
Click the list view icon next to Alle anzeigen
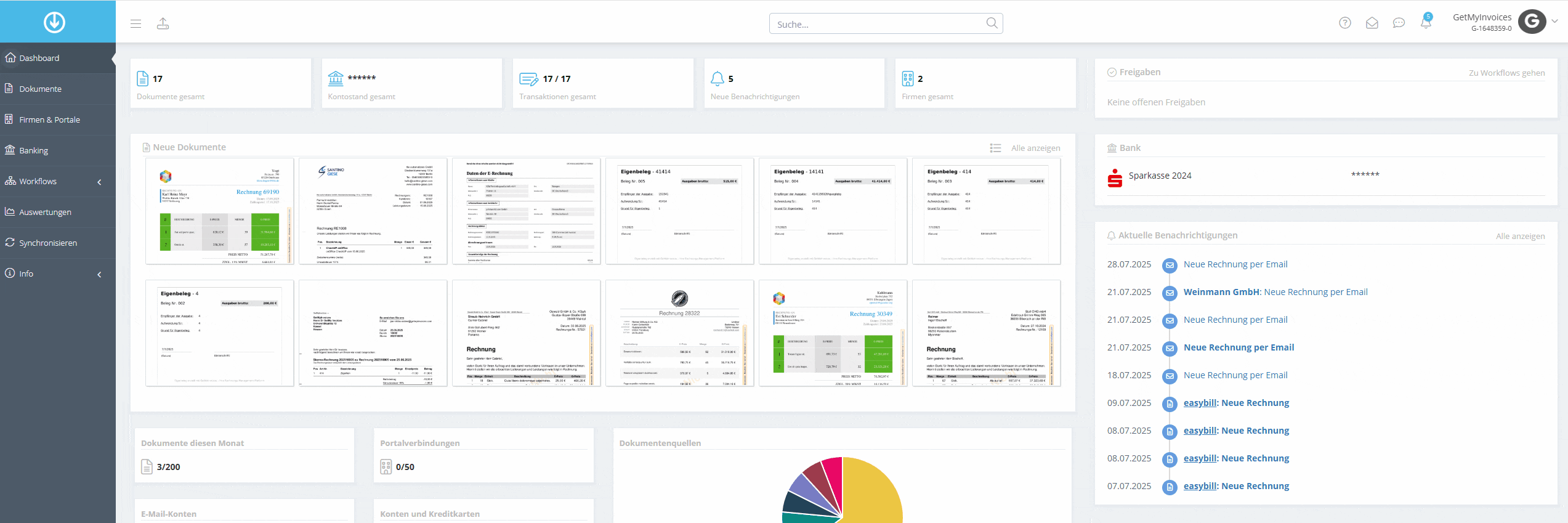tap(995, 148)
